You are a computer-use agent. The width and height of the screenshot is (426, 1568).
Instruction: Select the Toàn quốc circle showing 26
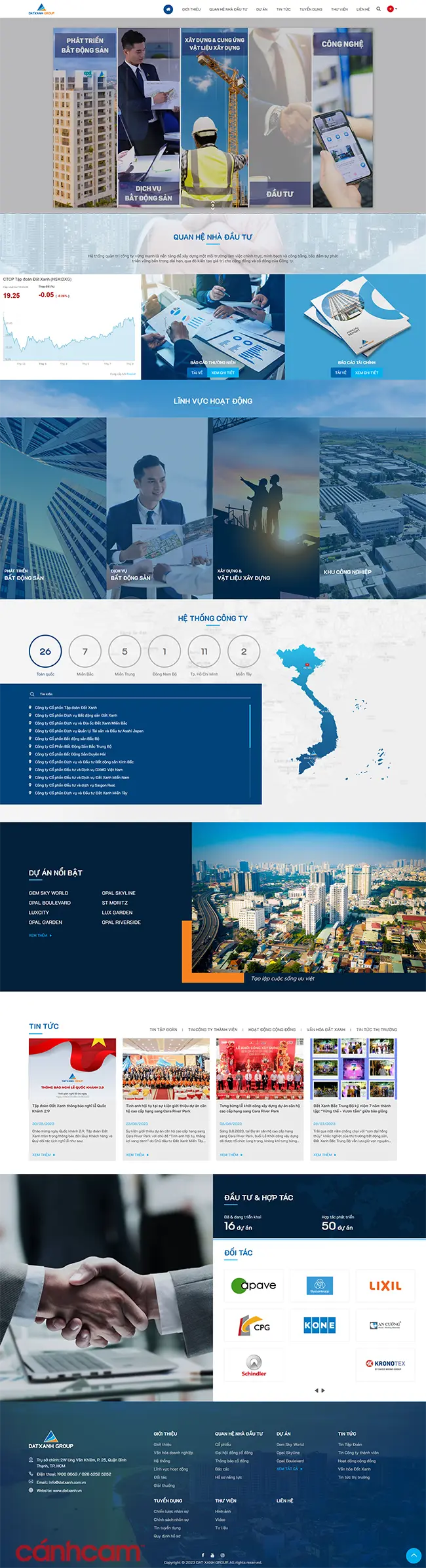tap(45, 651)
